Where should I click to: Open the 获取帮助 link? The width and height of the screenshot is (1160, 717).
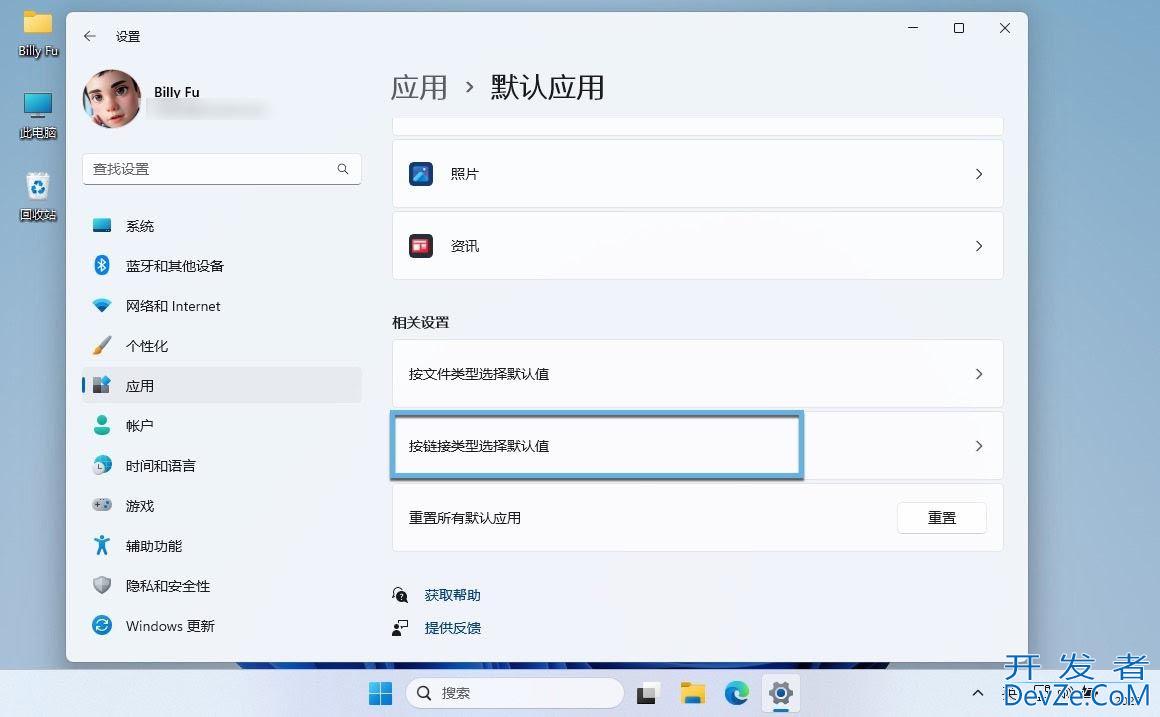[453, 595]
